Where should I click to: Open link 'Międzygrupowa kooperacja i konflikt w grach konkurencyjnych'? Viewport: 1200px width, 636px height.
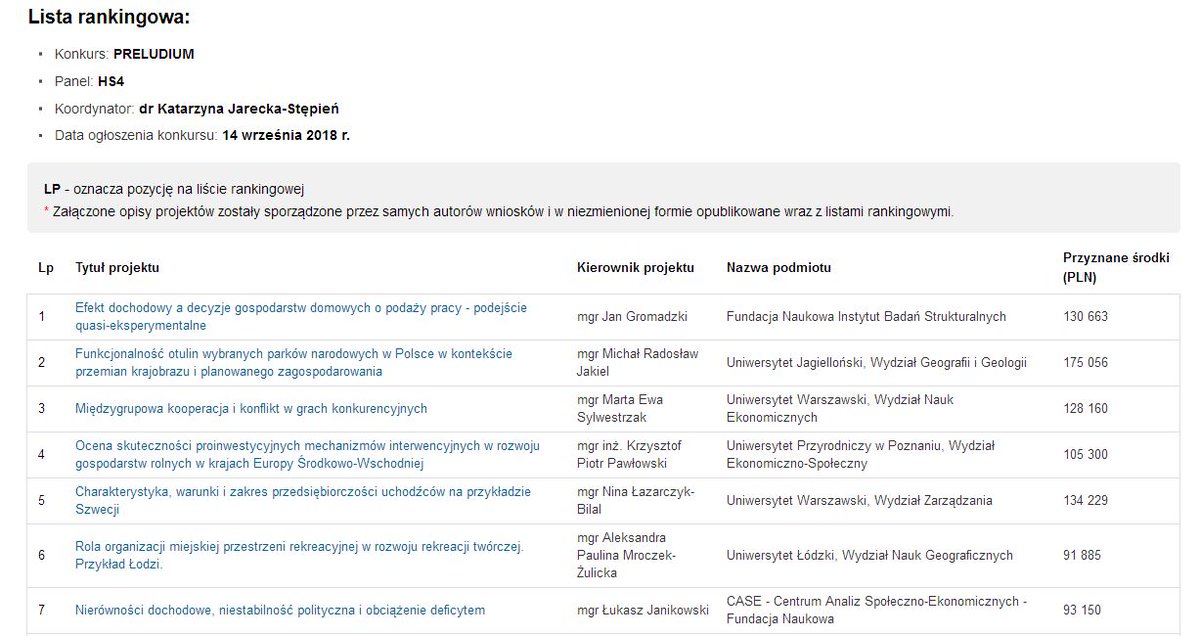tap(251, 408)
